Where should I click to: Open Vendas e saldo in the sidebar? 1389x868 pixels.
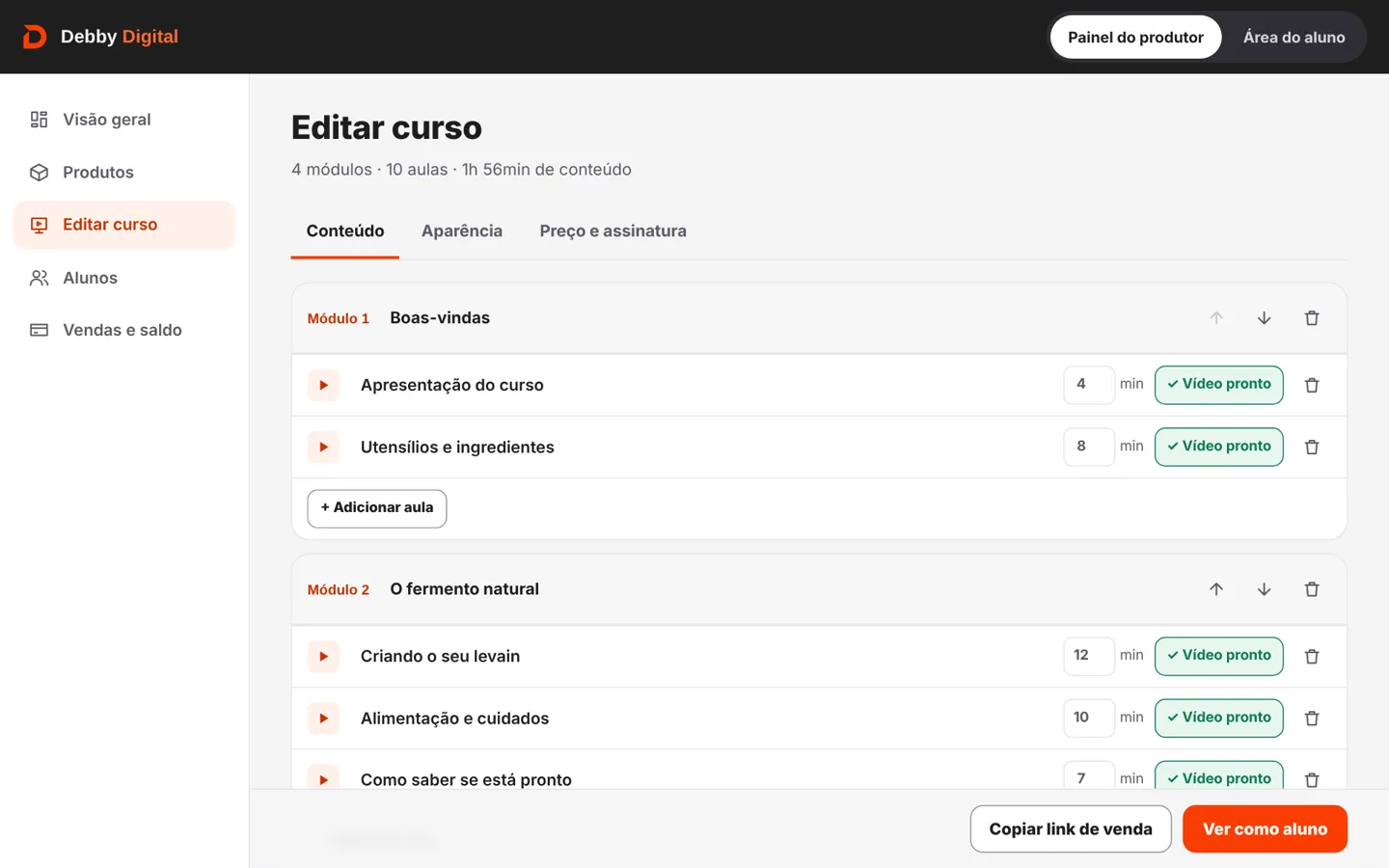tap(124, 330)
